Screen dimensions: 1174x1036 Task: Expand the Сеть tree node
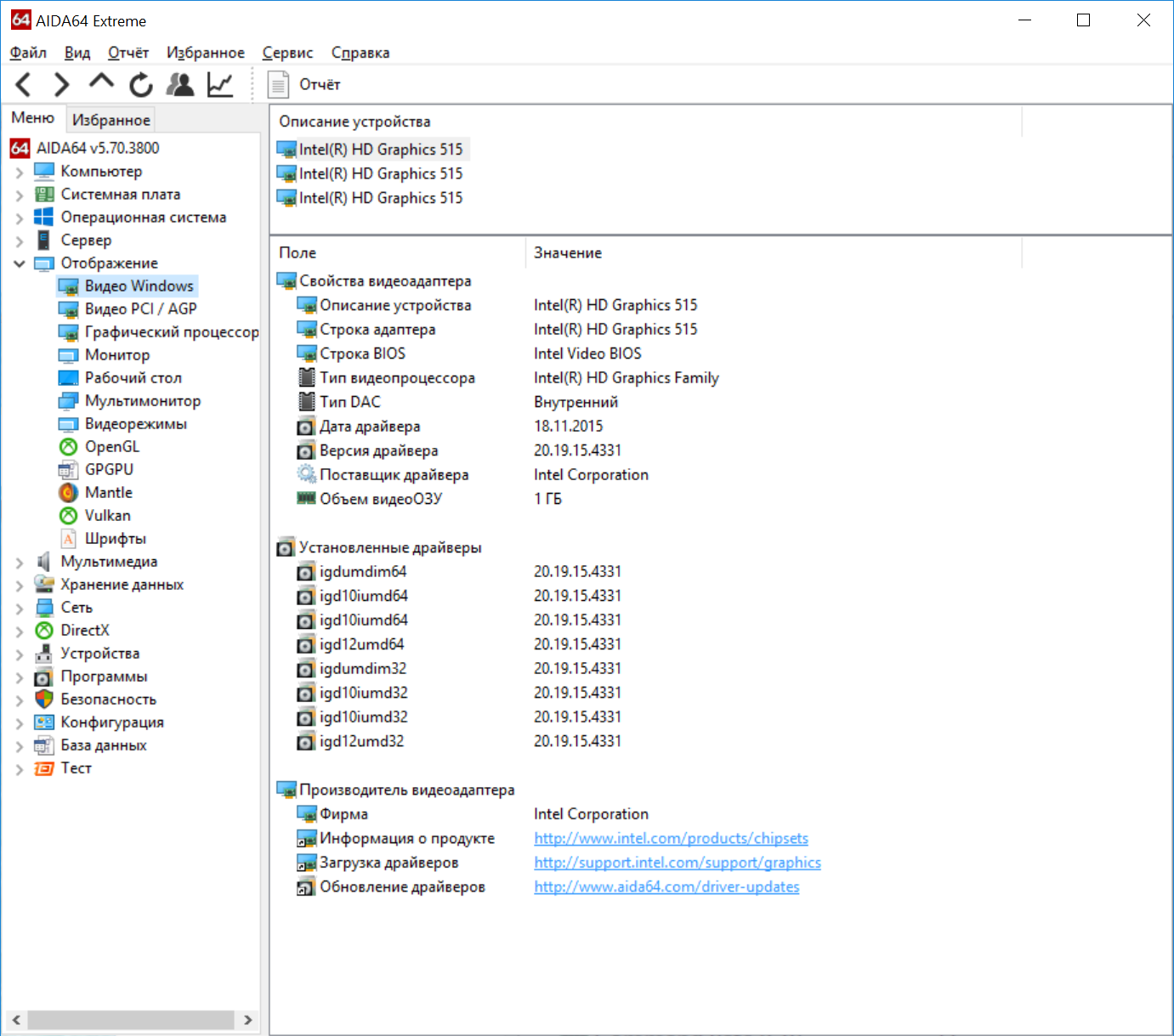pos(20,609)
